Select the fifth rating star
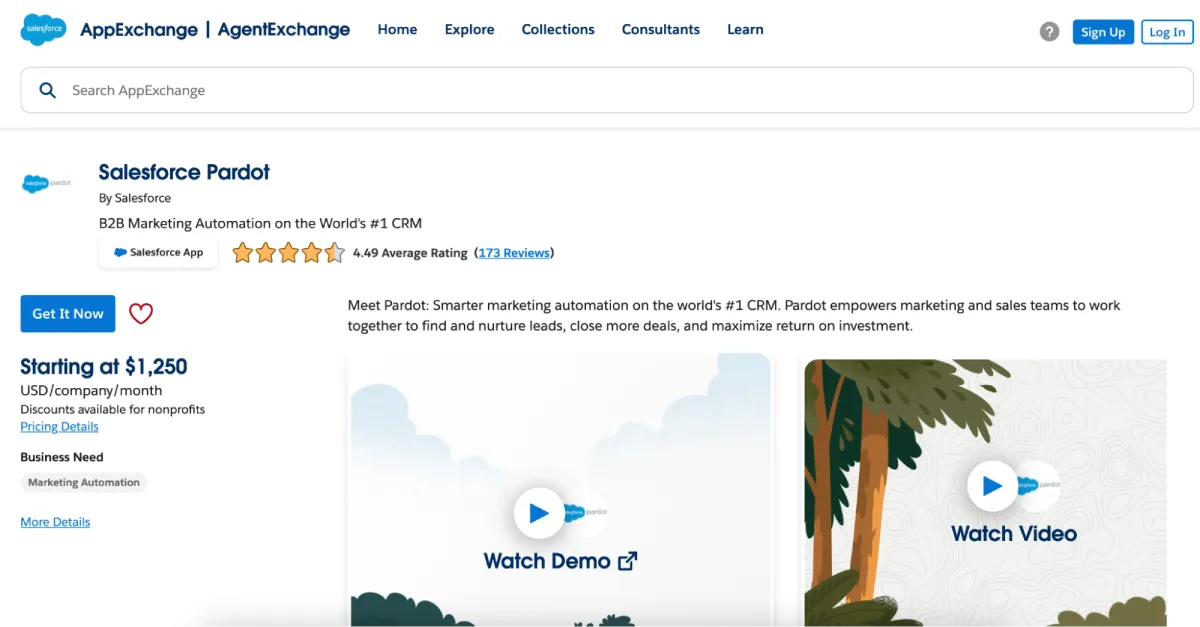Image resolution: width=1200 pixels, height=627 pixels. (333, 253)
